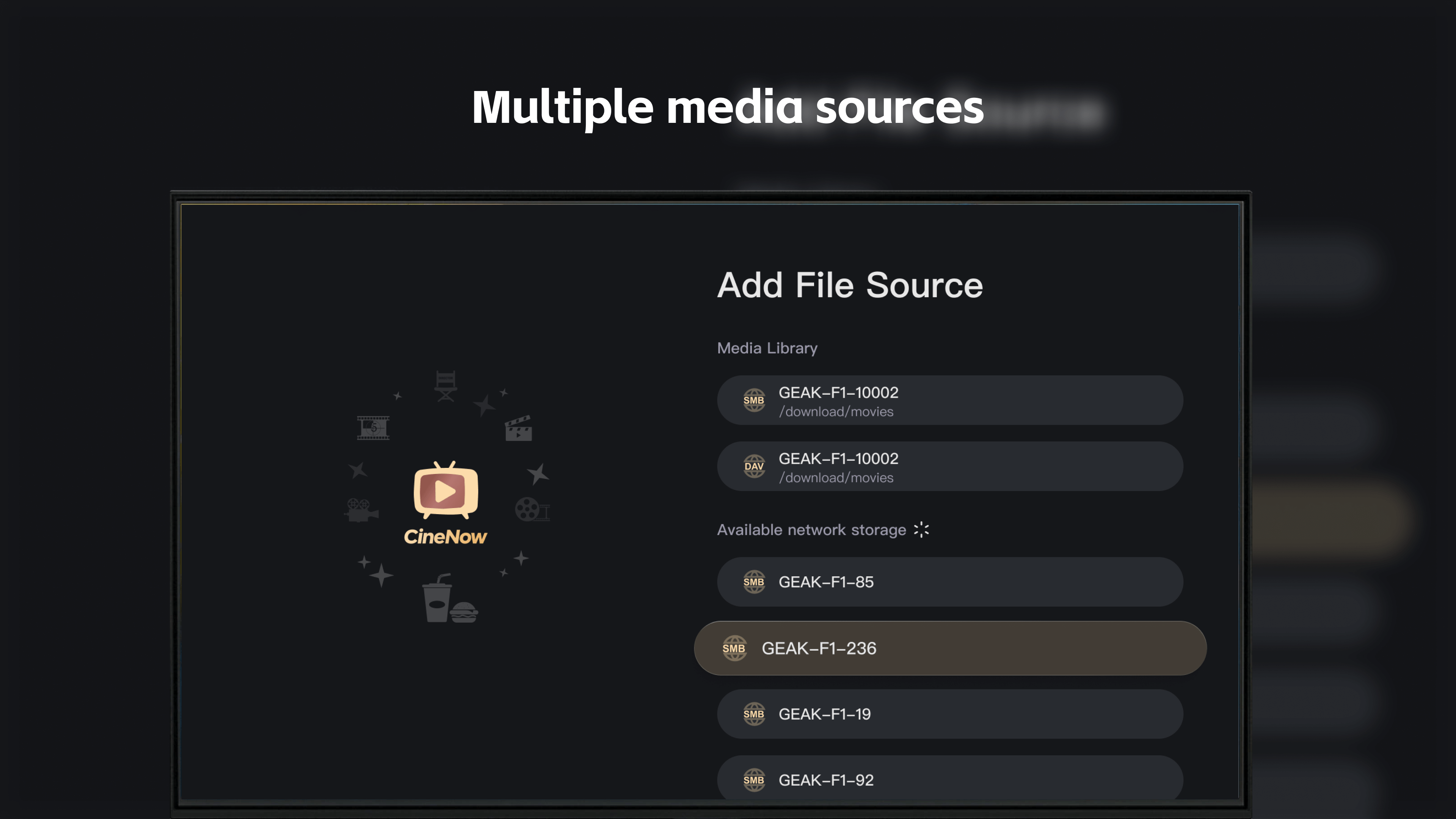Viewport: 1456px width, 819px height.
Task: Click /download/movies path under DAV entry
Action: 836,478
